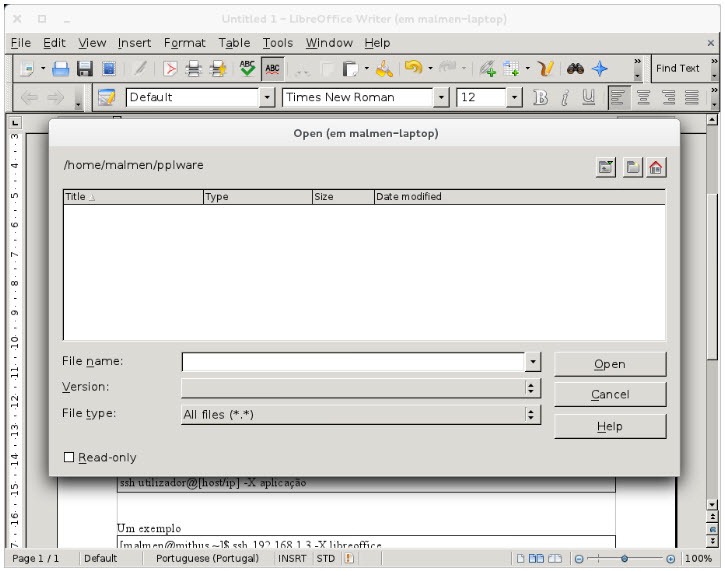
Task: Select the Clone Formatting paintbrush icon
Action: (384, 69)
